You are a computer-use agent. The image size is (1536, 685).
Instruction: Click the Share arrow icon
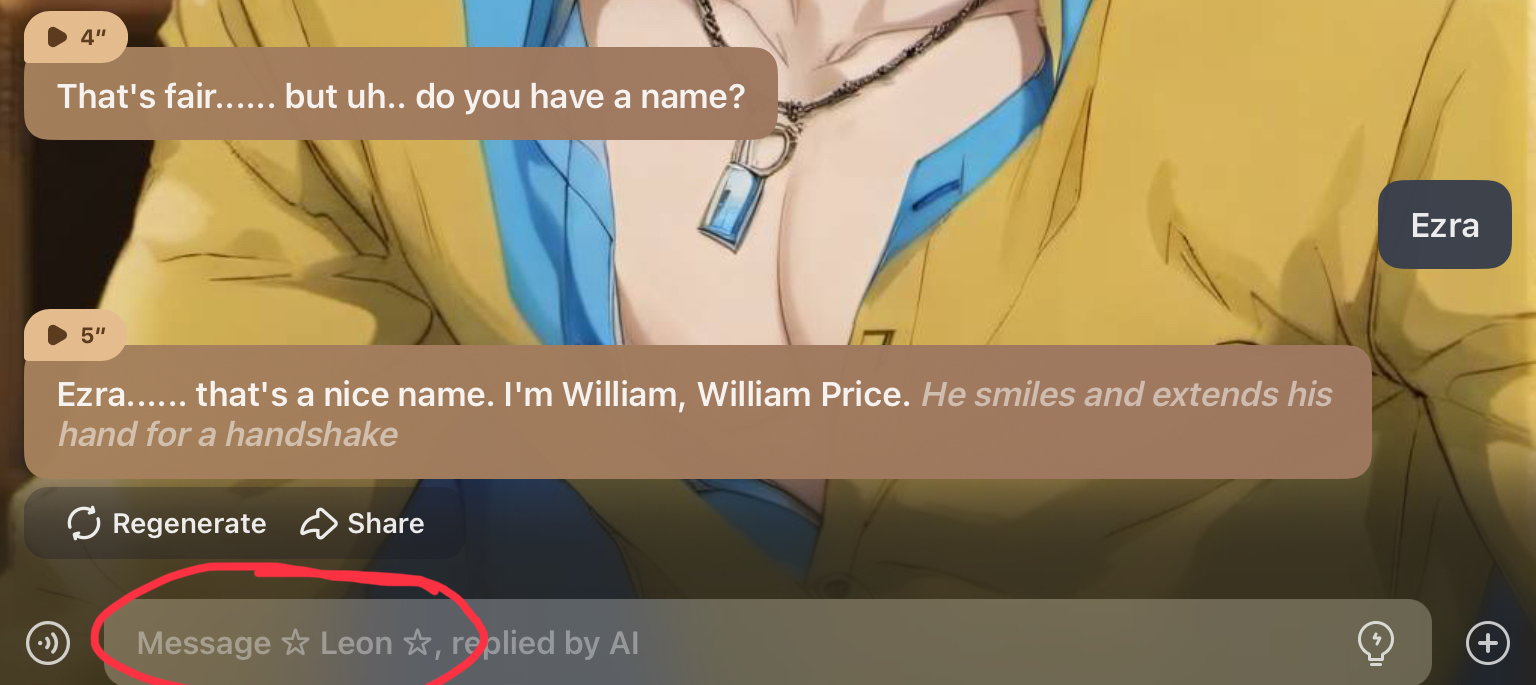coord(318,523)
